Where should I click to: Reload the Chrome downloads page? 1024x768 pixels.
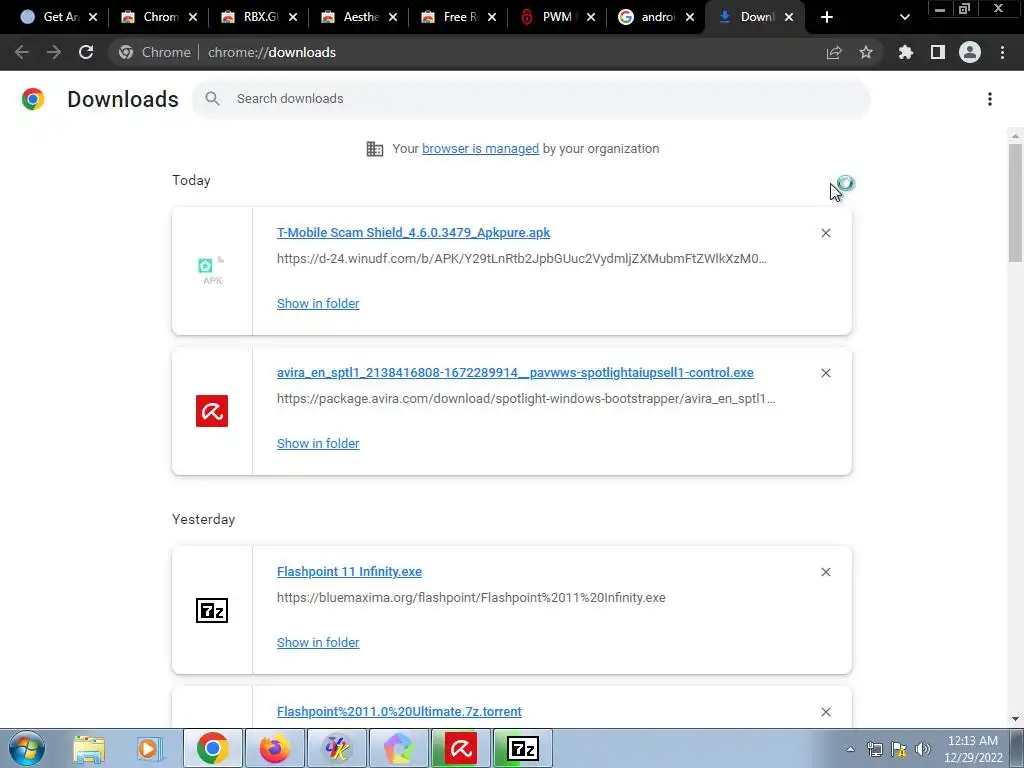point(86,52)
